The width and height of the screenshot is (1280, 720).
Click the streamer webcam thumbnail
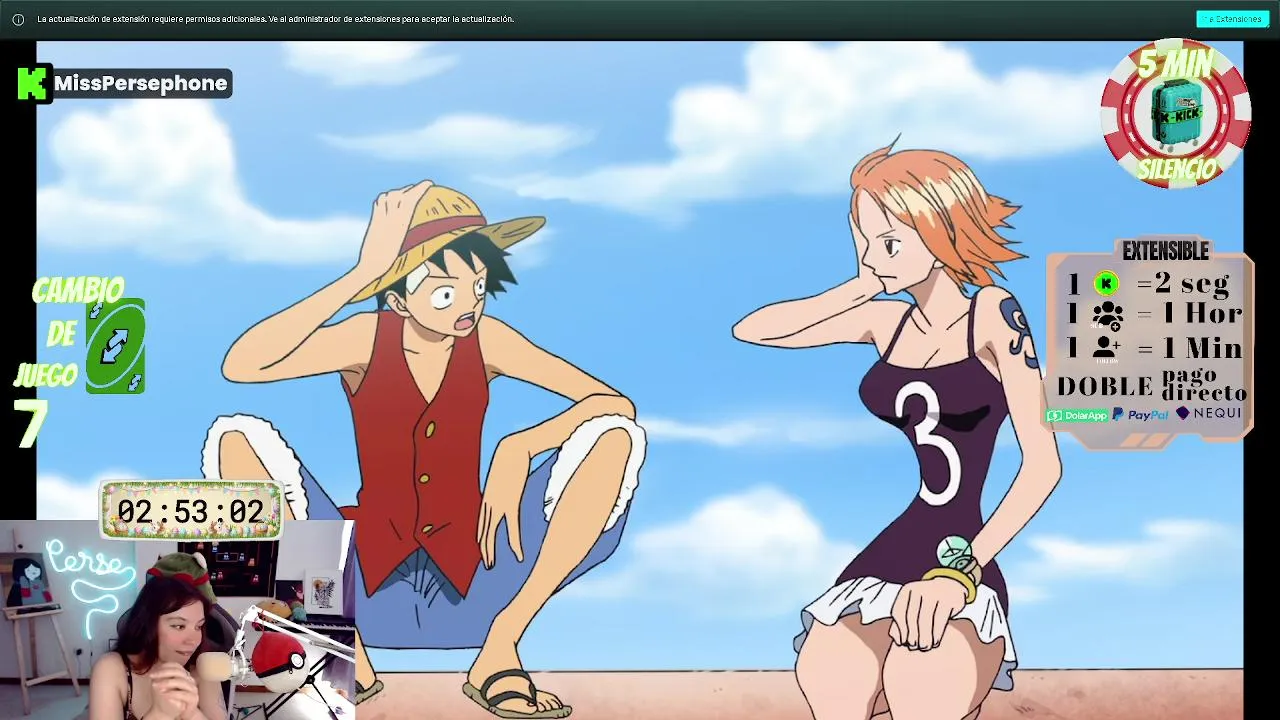coord(177,620)
